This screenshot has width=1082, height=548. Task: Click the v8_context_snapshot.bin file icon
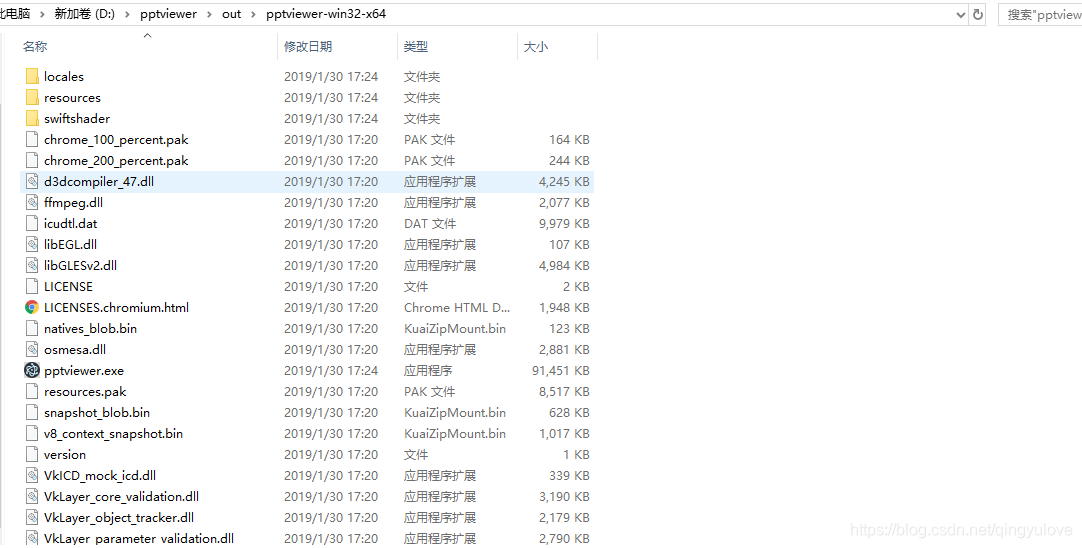(32, 433)
